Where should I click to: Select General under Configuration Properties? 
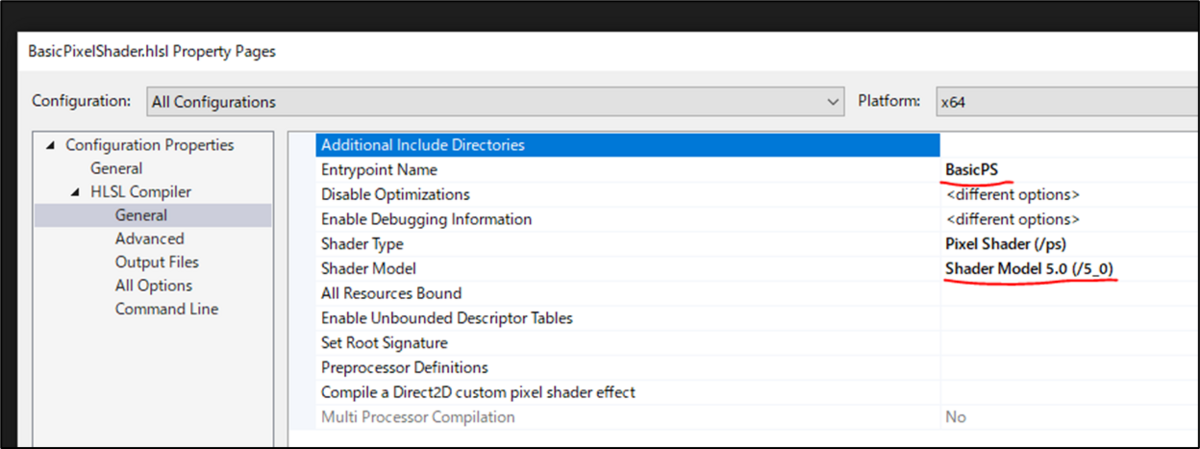coord(116,169)
